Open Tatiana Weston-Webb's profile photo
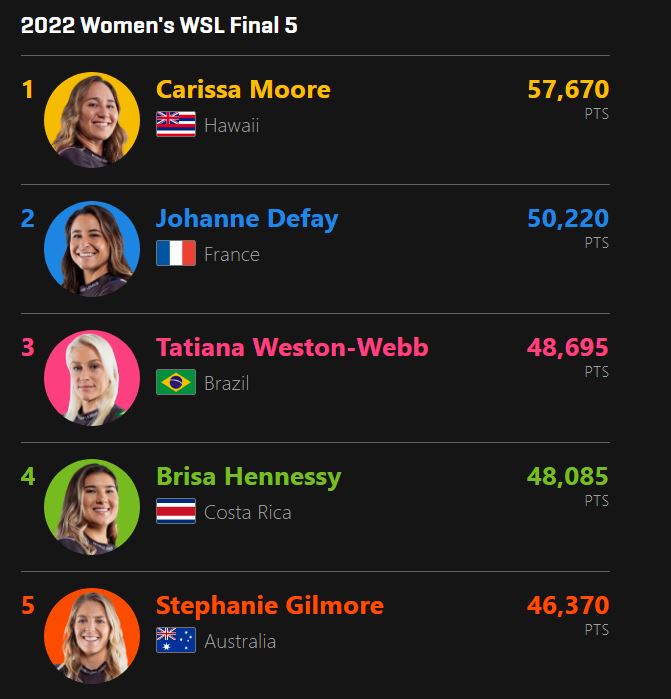The width and height of the screenshot is (671, 699). [x=92, y=378]
